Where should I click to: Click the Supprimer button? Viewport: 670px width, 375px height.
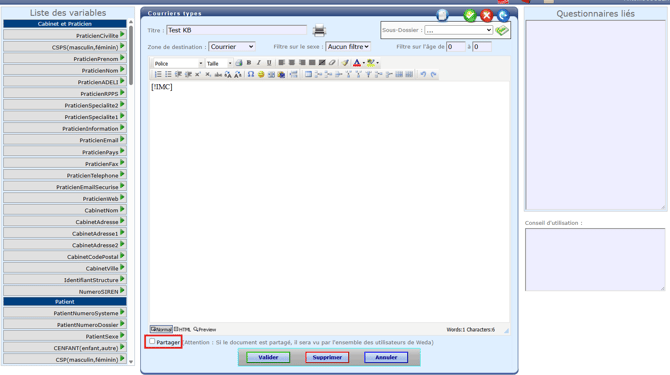(327, 357)
